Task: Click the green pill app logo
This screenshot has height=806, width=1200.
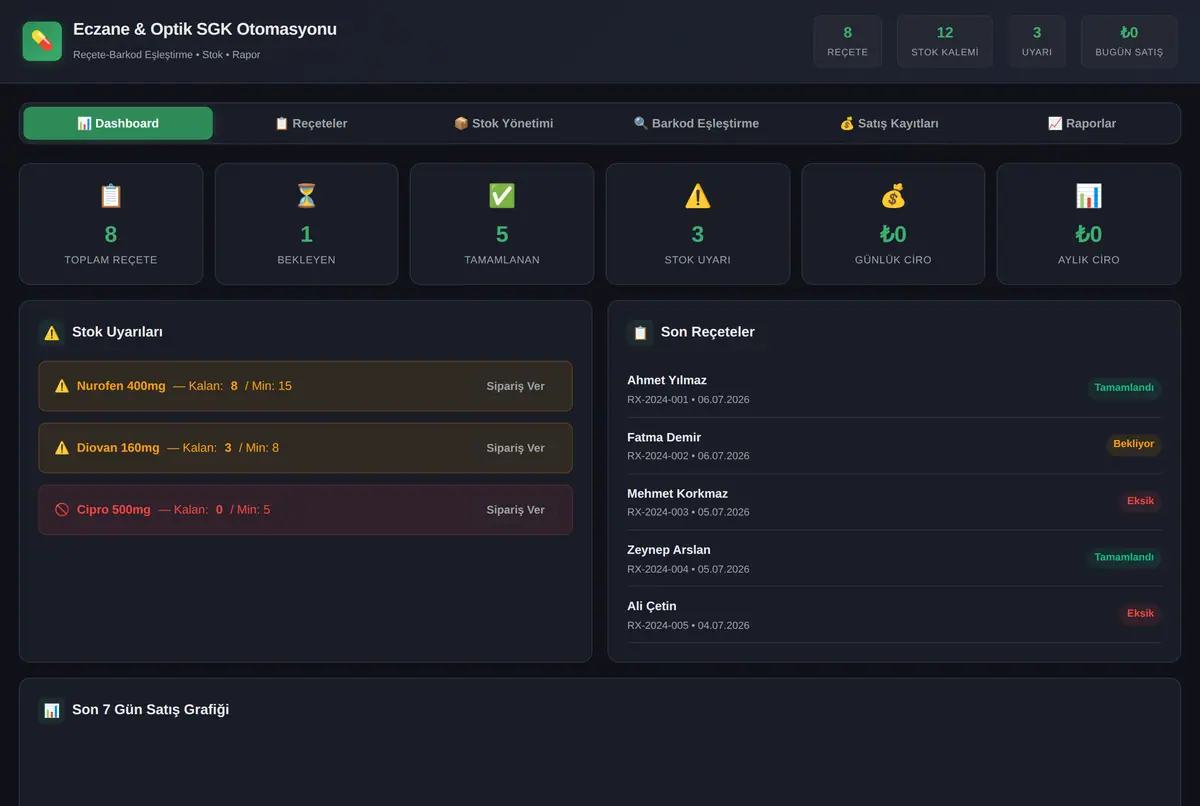Action: (42, 41)
